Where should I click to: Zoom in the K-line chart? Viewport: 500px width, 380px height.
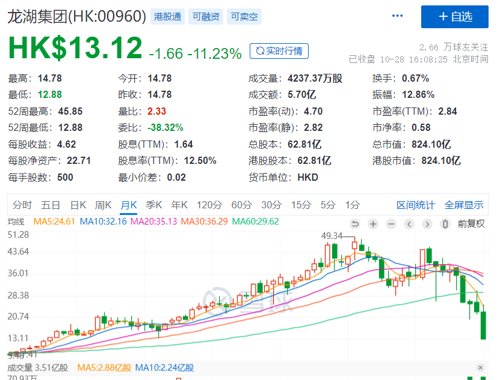(373, 224)
